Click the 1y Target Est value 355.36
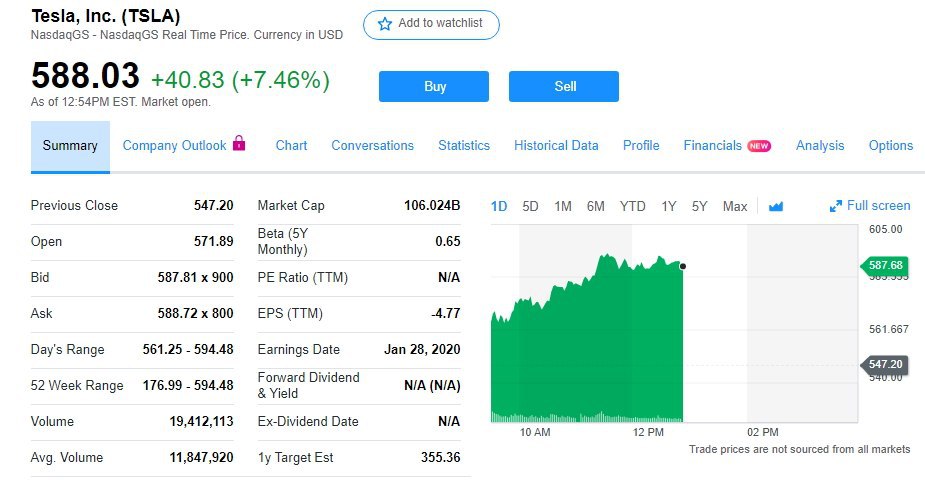Screen dimensions: 925x489 coord(440,458)
